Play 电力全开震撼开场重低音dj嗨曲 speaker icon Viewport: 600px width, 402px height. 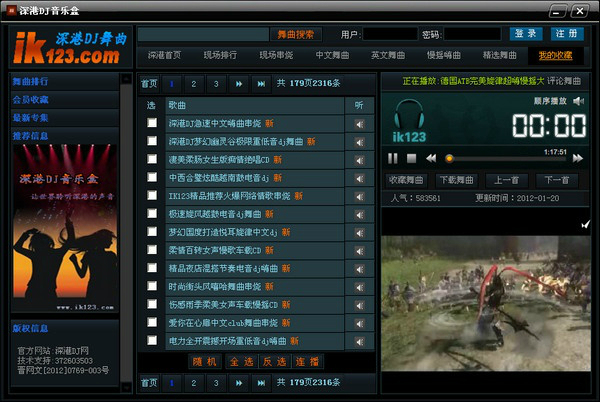click(359, 342)
